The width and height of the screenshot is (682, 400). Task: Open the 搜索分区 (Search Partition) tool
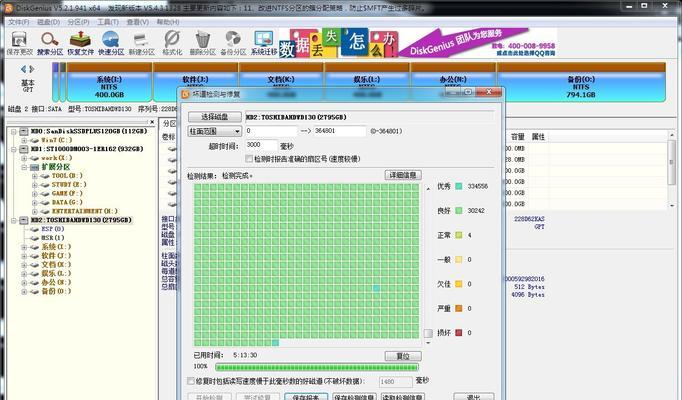(x=50, y=43)
